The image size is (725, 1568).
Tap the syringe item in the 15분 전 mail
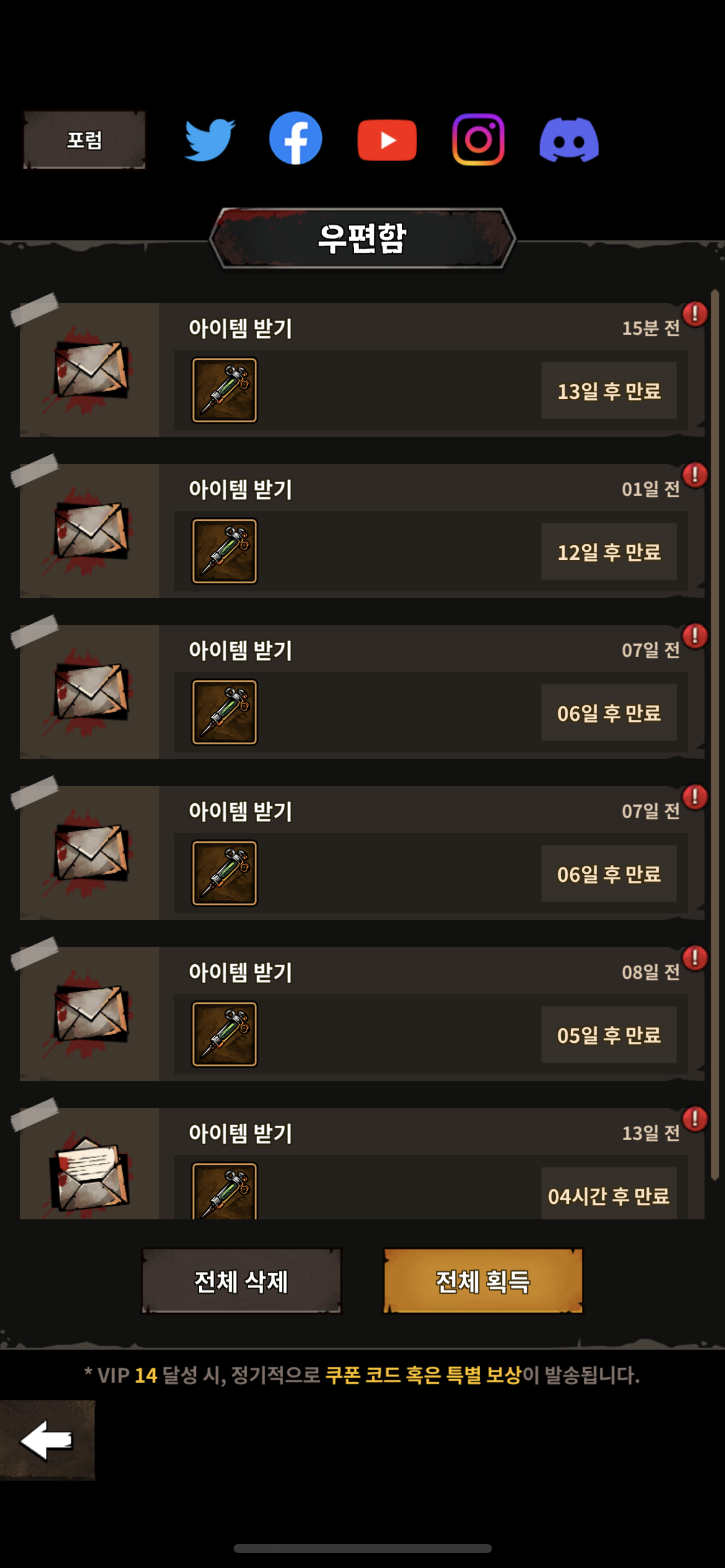pyautogui.click(x=224, y=390)
